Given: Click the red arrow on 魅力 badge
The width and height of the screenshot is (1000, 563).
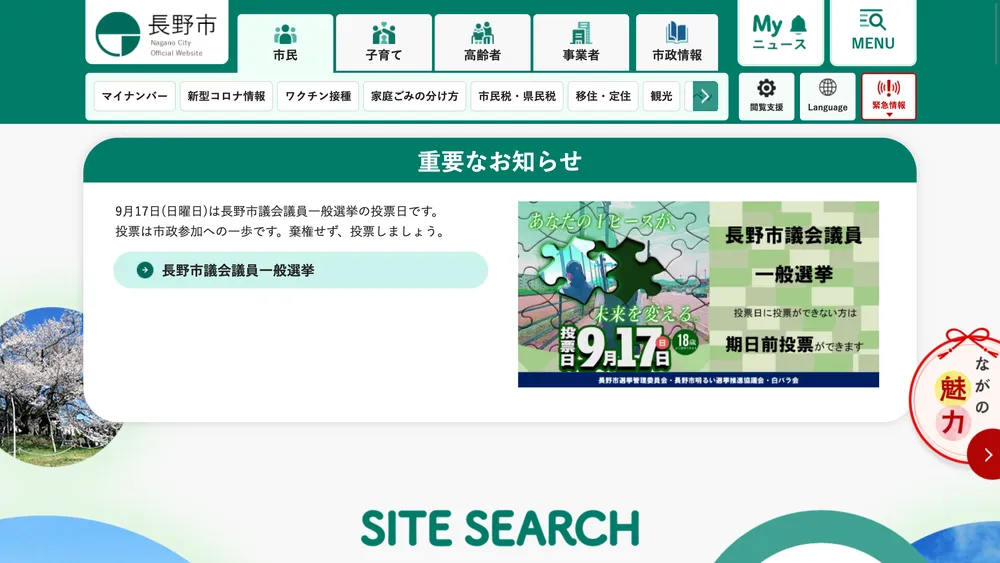Looking at the screenshot, I should (986, 454).
